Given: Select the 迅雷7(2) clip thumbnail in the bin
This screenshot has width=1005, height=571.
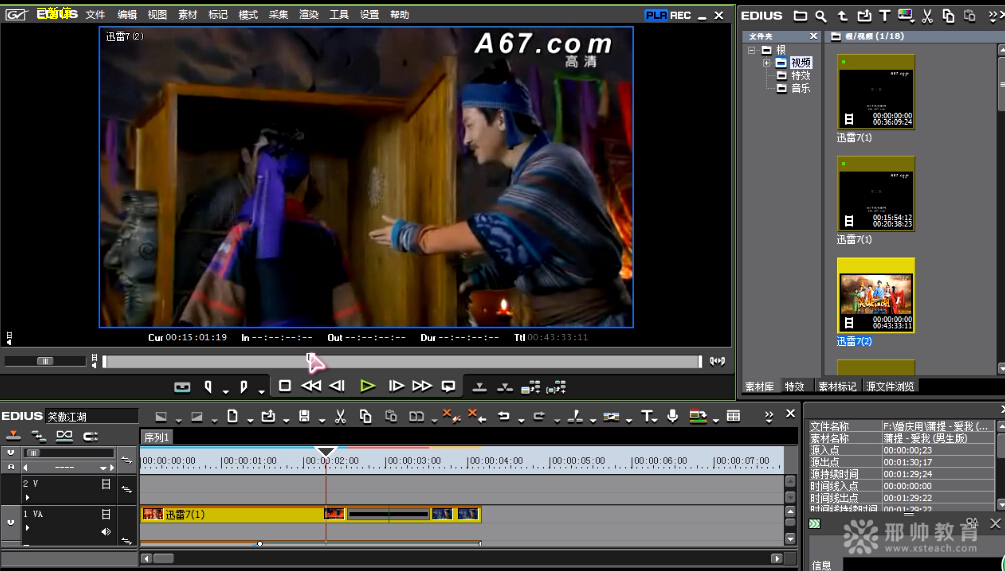Looking at the screenshot, I should (876, 296).
